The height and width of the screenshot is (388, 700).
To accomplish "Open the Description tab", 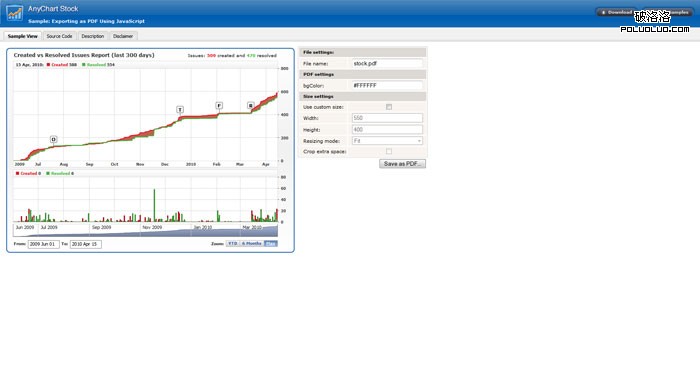I will point(93,36).
